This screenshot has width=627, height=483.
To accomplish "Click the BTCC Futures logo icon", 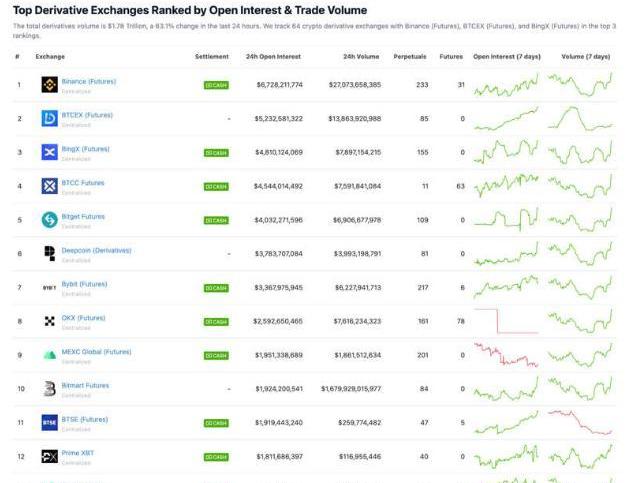I will point(49,186).
